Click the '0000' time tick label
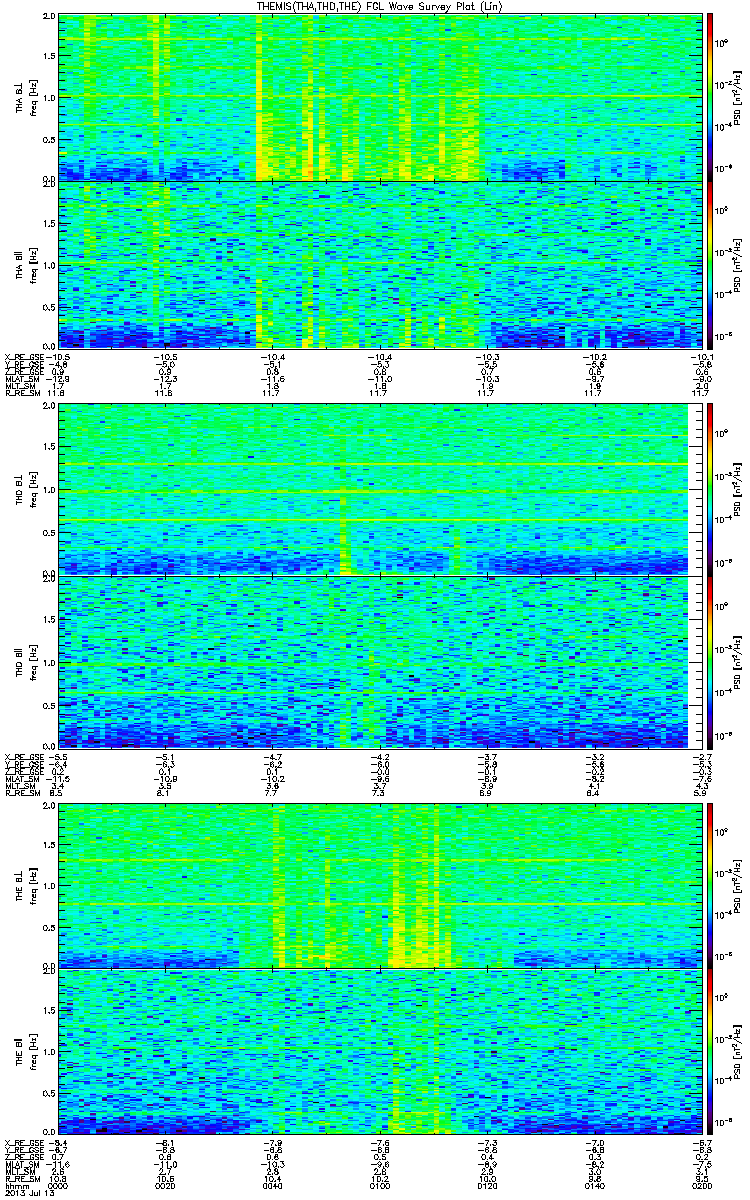Image resolution: width=750 pixels, height=1200 pixels. [60, 1187]
